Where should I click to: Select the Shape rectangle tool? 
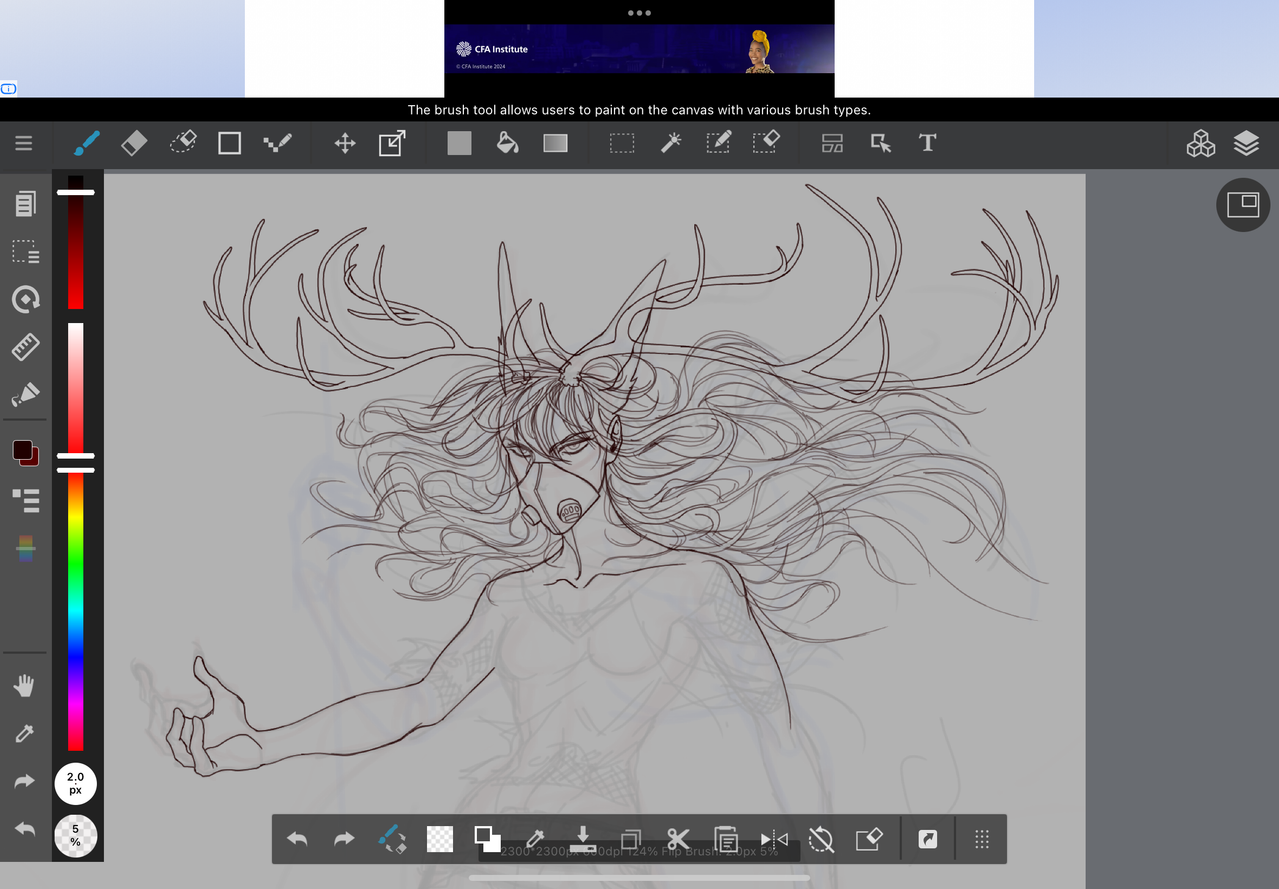click(230, 144)
